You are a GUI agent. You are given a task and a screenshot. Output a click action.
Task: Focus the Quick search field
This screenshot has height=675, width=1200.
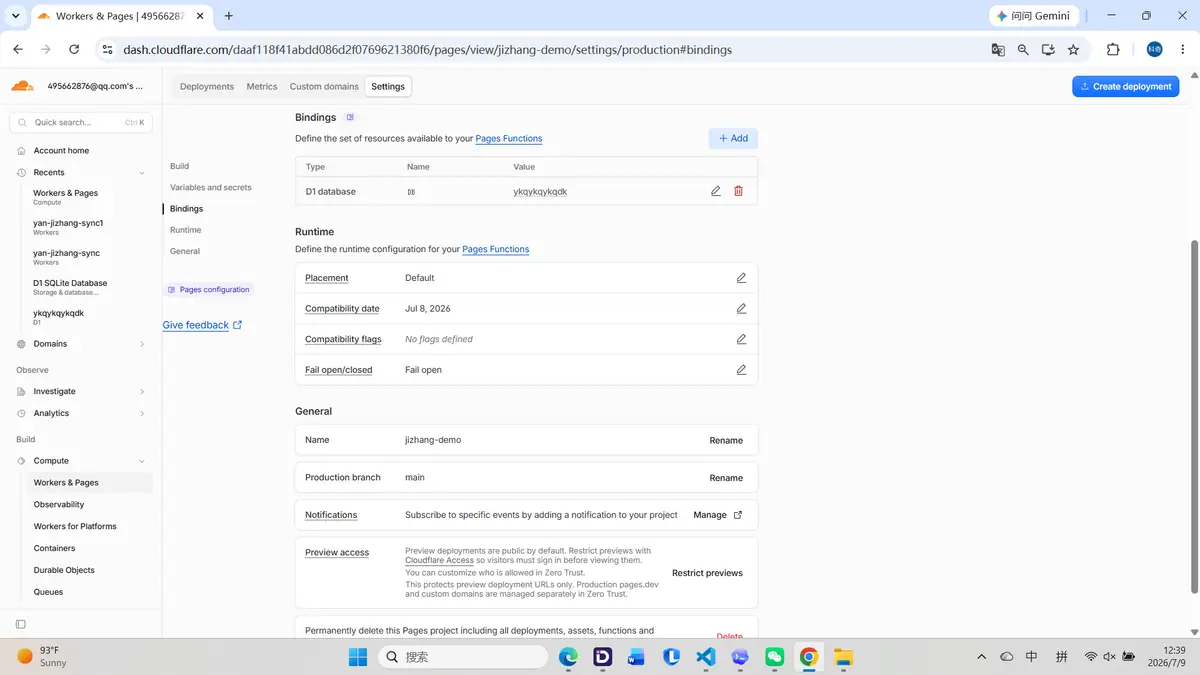pyautogui.click(x=81, y=122)
